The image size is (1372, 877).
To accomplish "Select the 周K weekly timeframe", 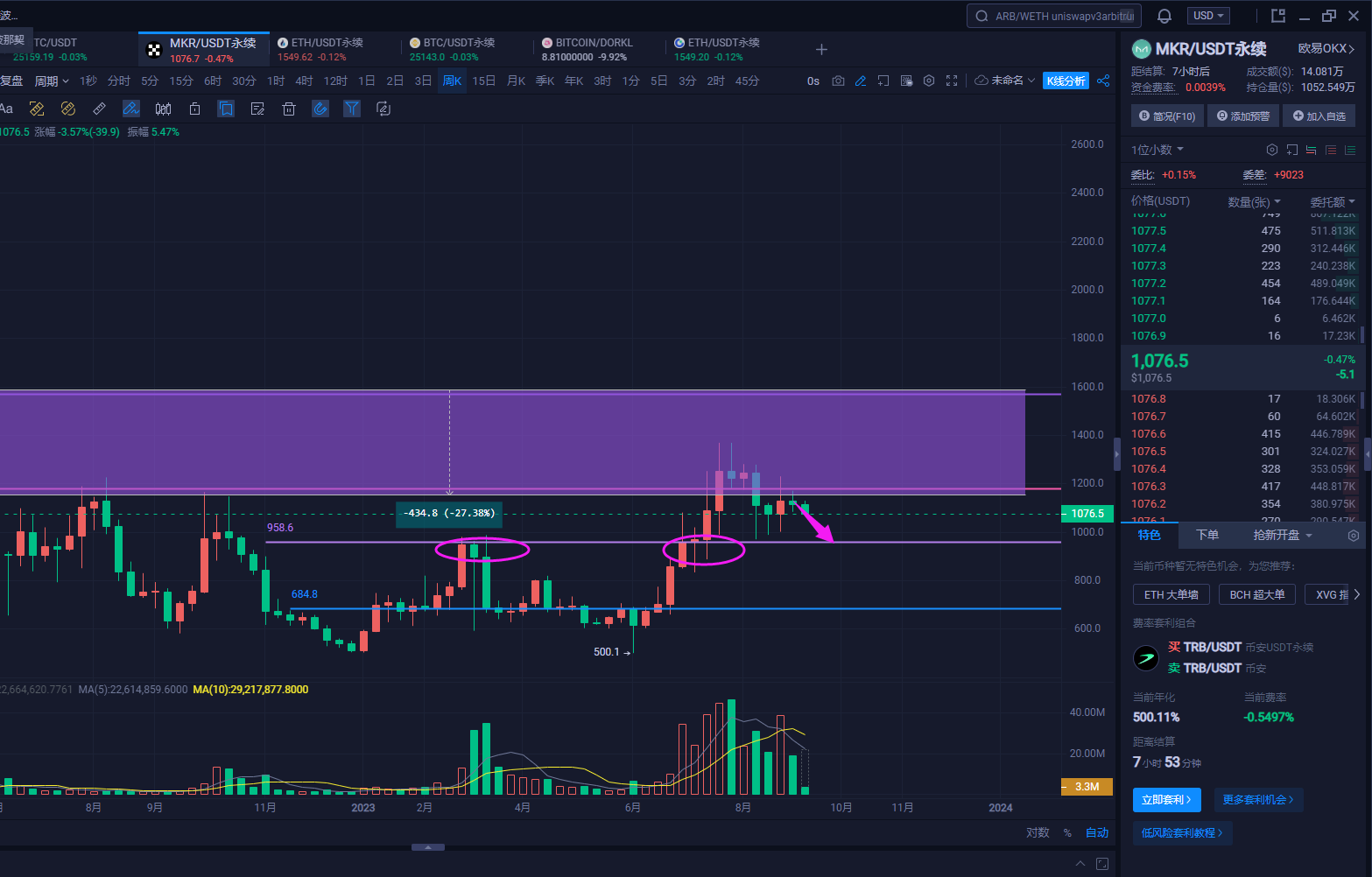I will click(452, 81).
